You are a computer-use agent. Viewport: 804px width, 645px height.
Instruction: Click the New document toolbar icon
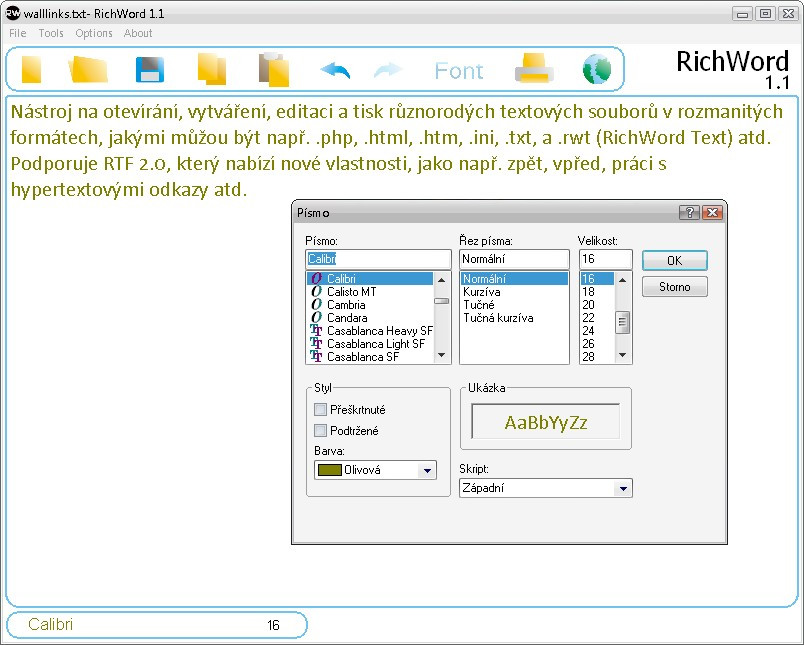pos(31,69)
